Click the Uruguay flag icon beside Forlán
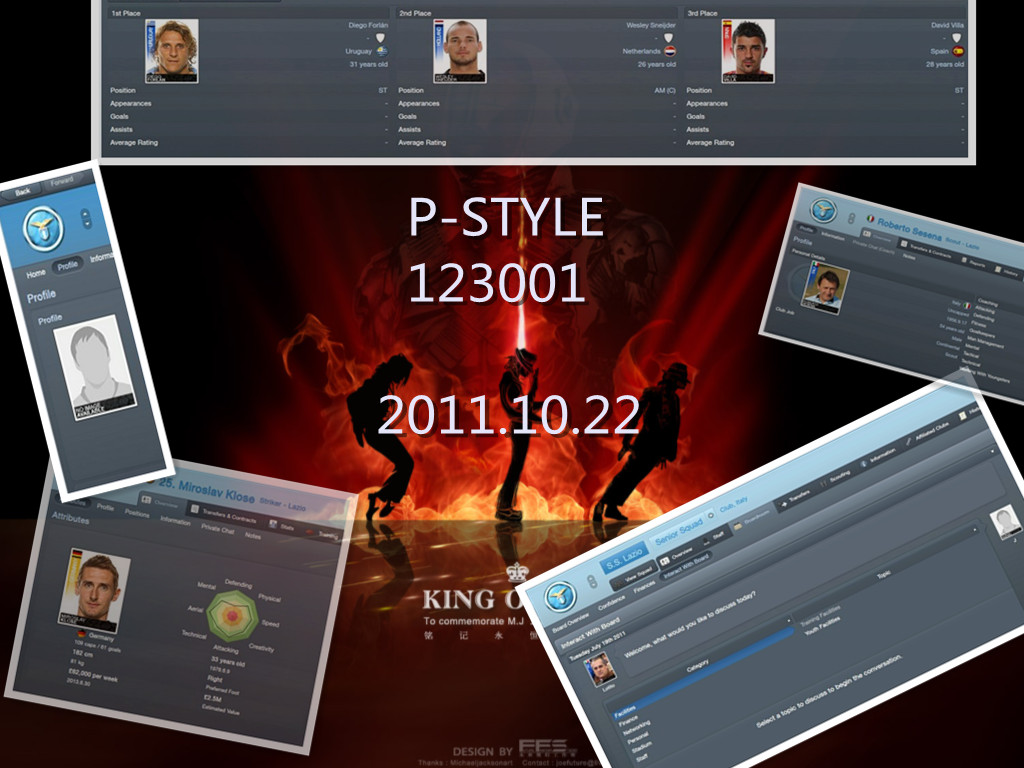Screen dimensions: 1024x768 382,51
